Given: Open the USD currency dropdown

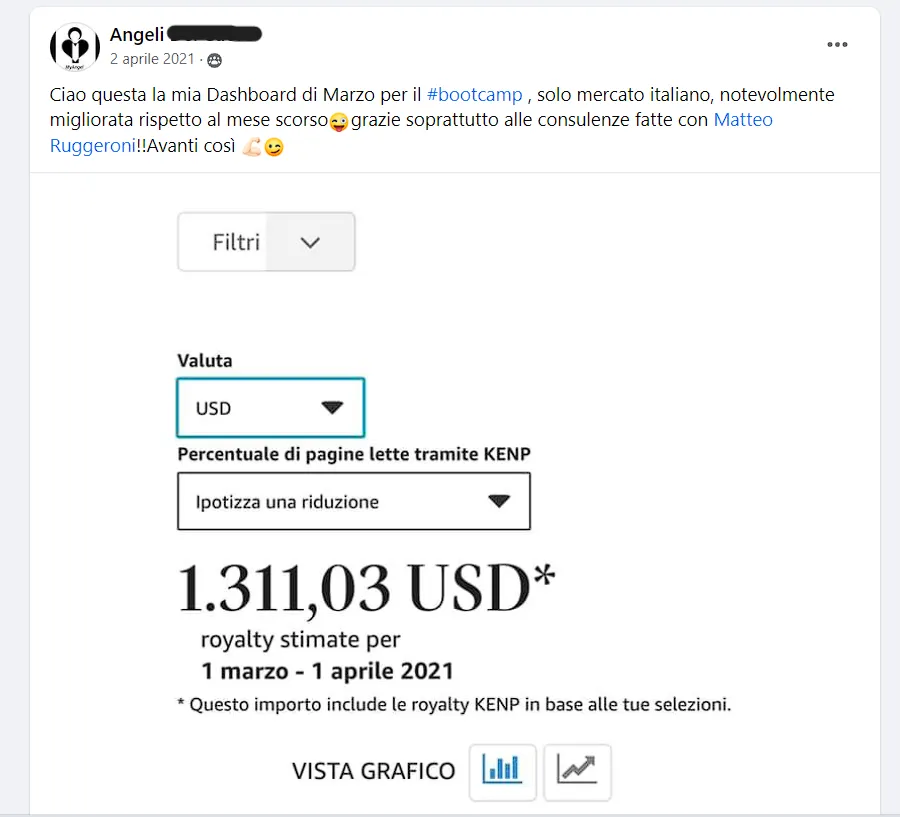Looking at the screenshot, I should (x=270, y=408).
